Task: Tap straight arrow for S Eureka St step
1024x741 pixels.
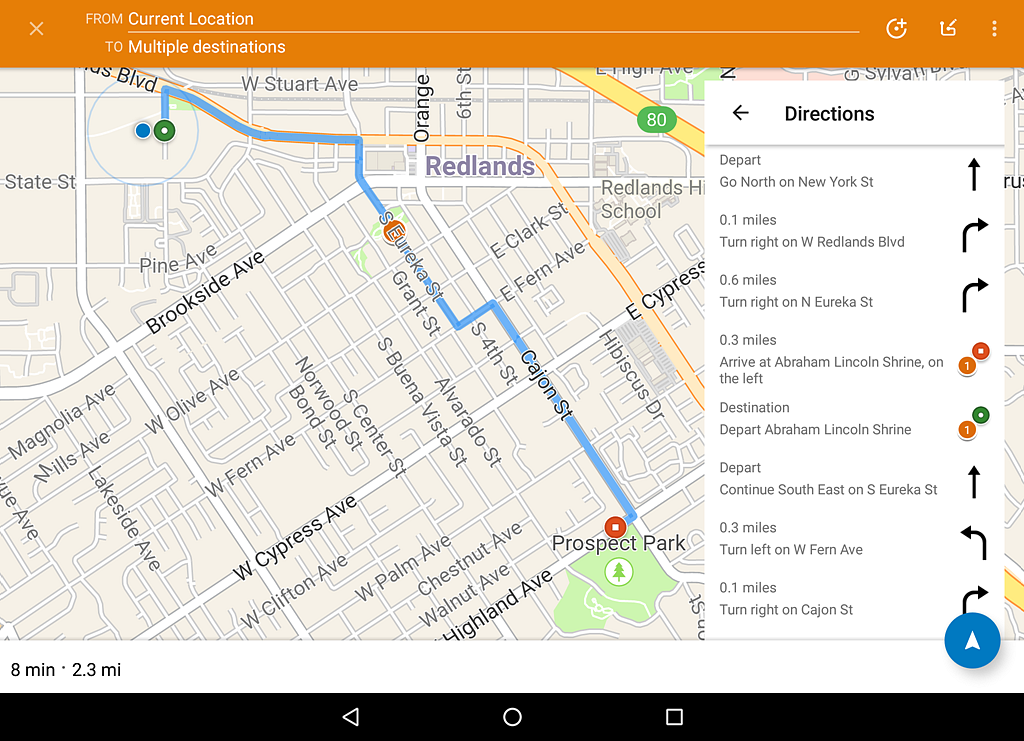Action: 974,482
